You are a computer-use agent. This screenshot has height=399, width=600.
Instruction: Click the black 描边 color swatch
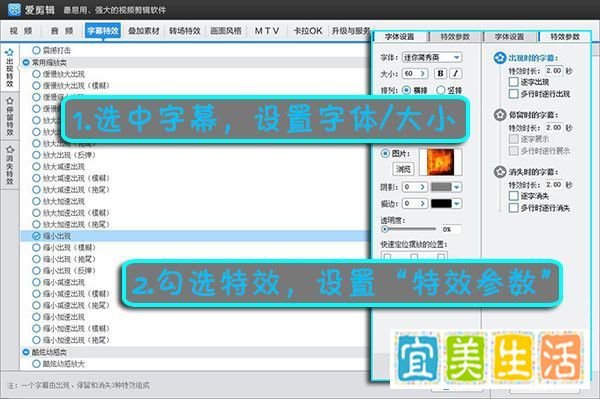point(441,204)
